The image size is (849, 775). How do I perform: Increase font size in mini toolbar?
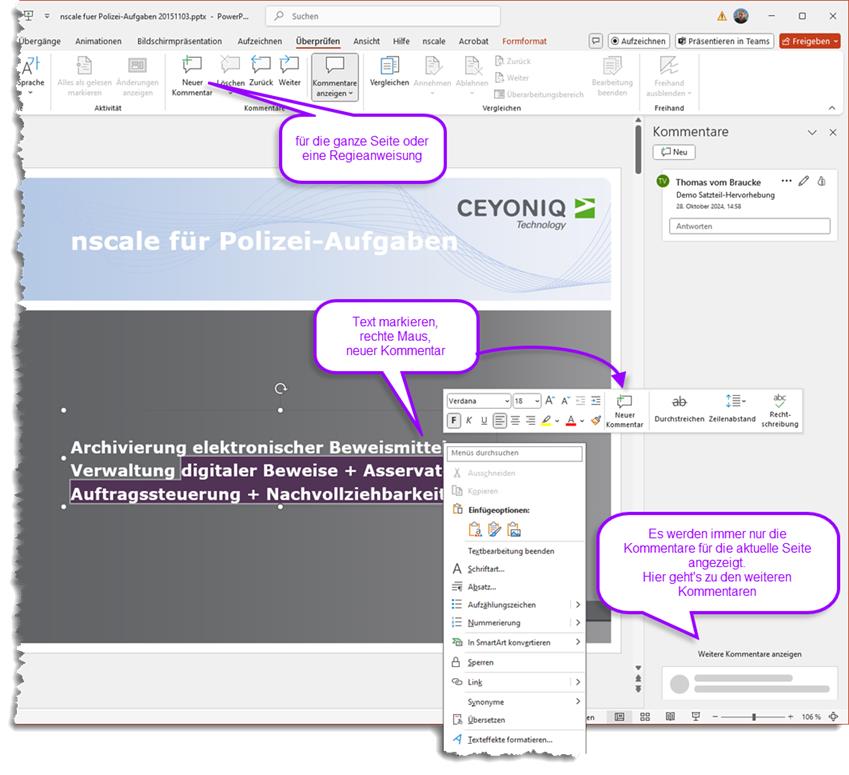tap(550, 401)
